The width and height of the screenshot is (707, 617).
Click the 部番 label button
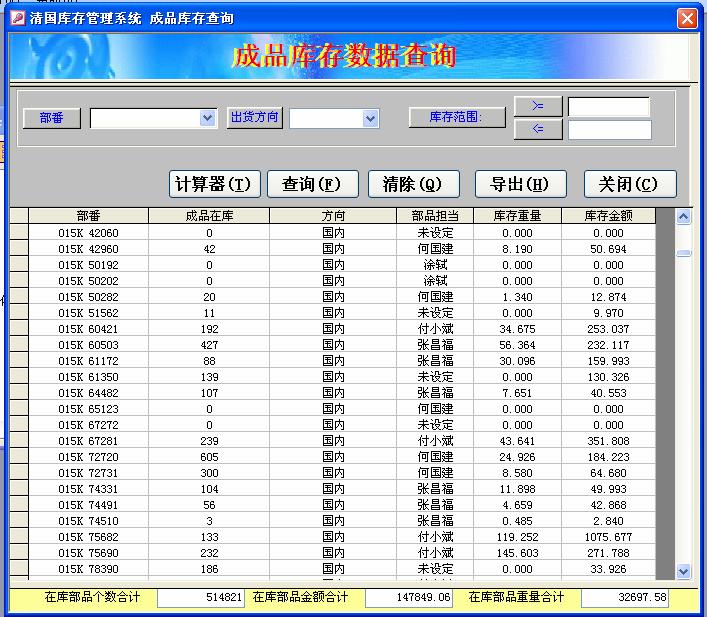point(52,118)
